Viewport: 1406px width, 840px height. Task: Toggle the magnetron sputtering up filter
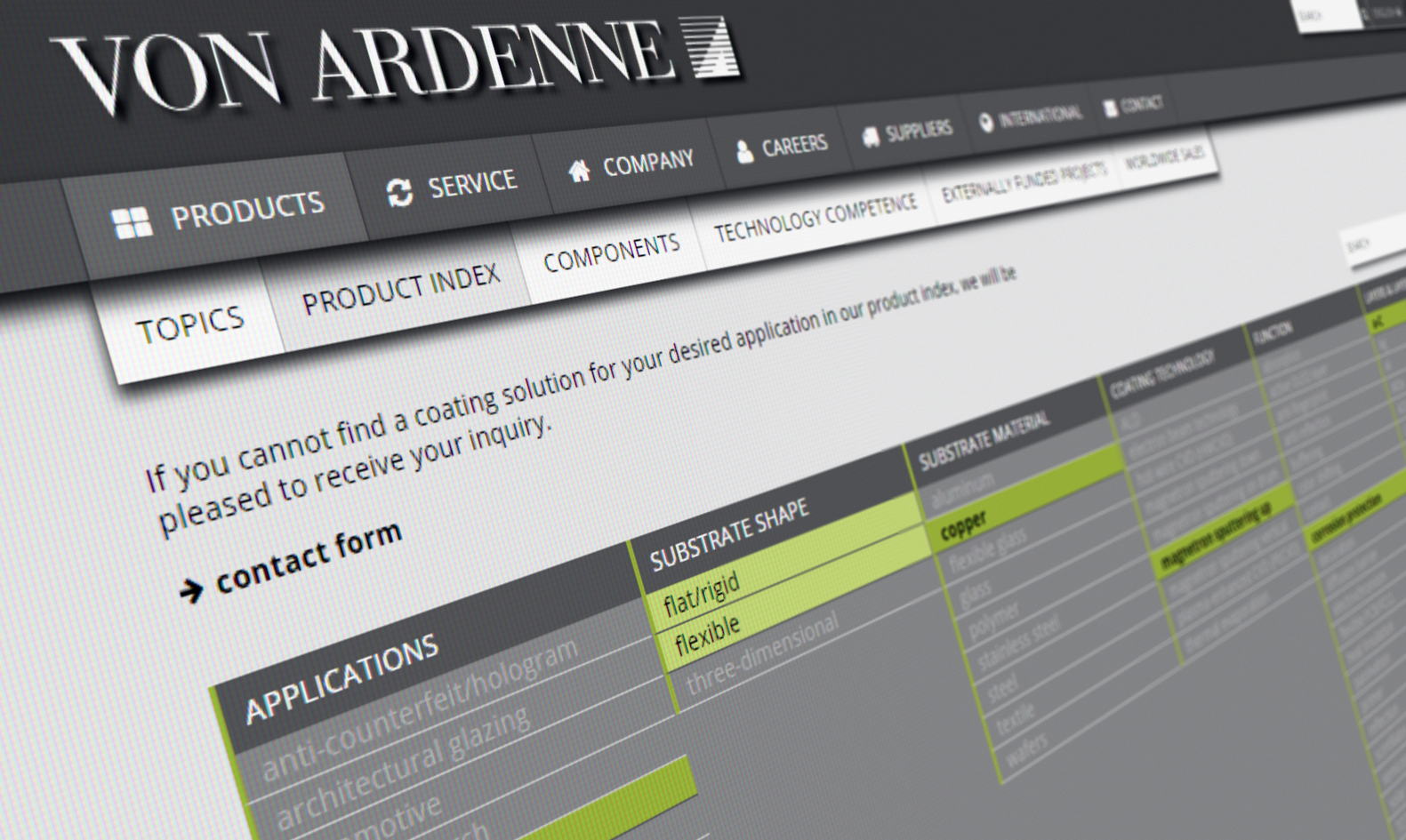[1221, 530]
